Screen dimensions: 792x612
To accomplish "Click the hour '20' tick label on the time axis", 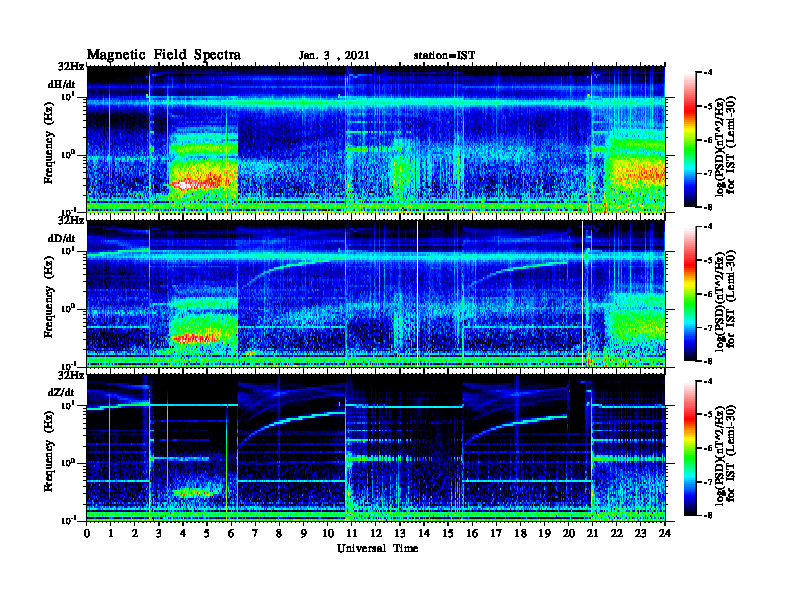I will pyautogui.click(x=568, y=534).
